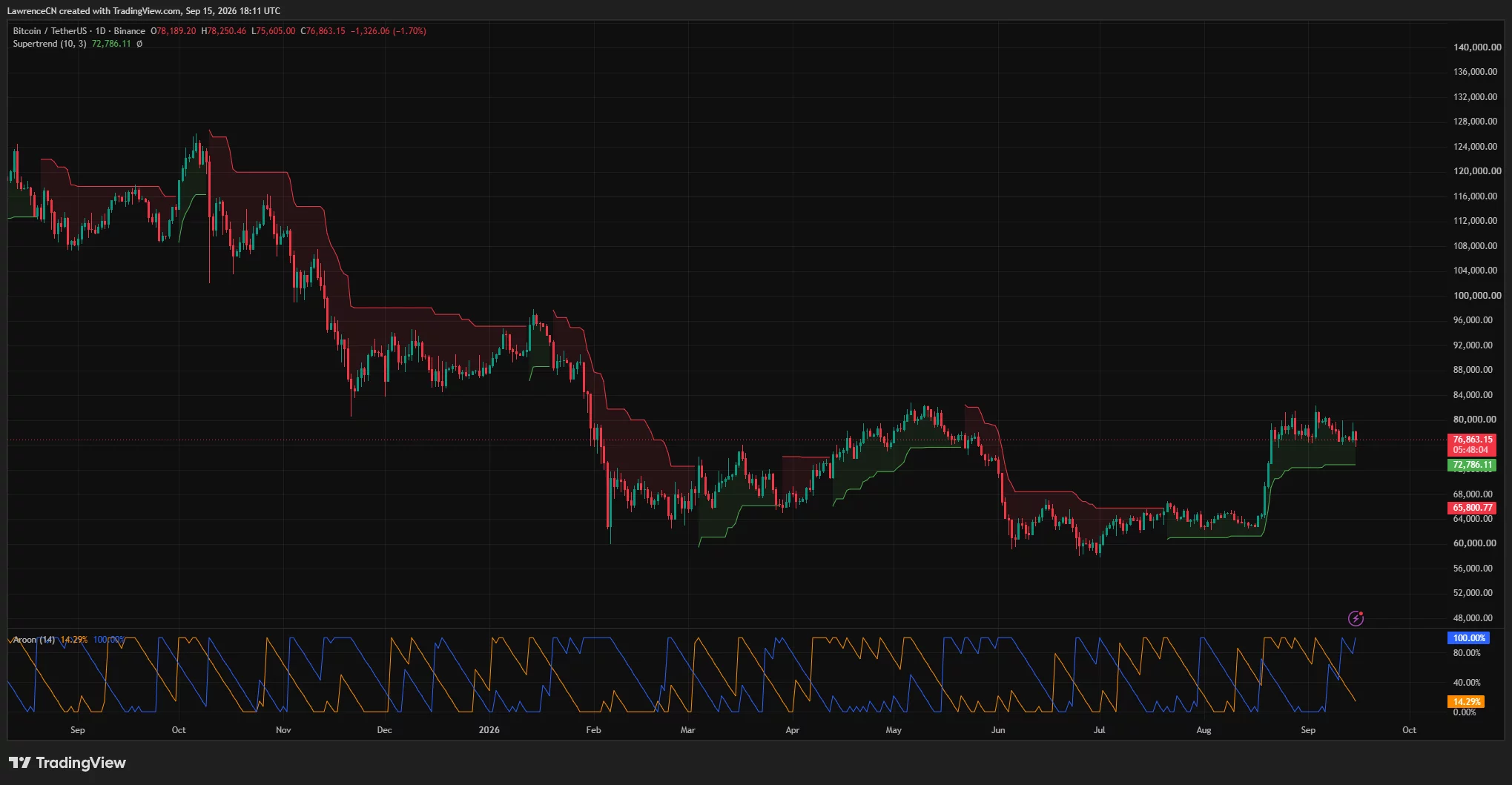
Task: Click the Jul label on time axis
Action: [1099, 730]
